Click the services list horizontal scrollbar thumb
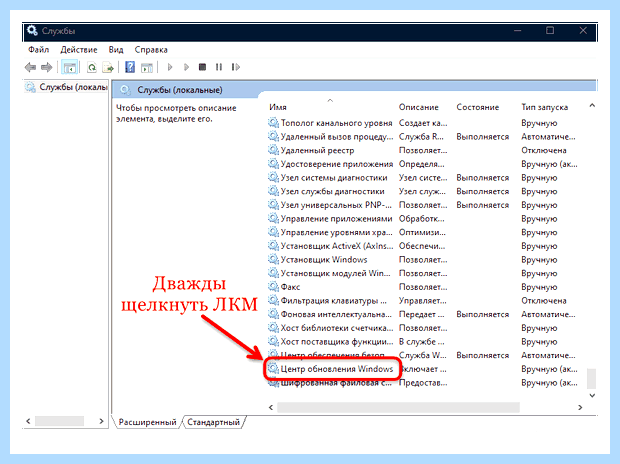620x464 pixels. coord(398,407)
